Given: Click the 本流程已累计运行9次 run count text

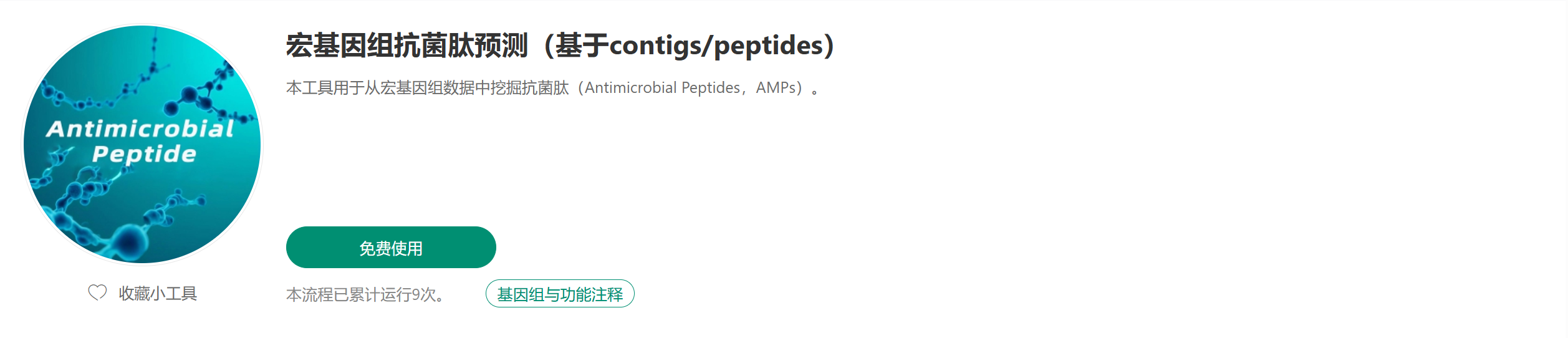Looking at the screenshot, I should pyautogui.click(x=365, y=294).
